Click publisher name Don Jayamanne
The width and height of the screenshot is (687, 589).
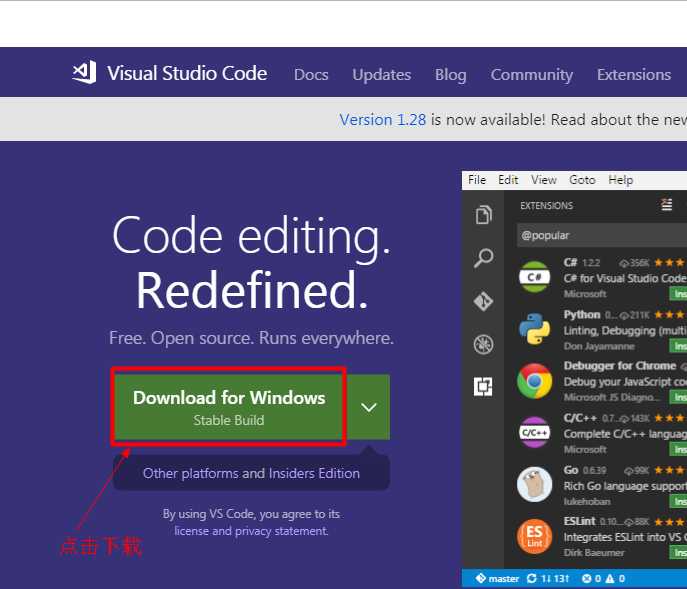coord(599,346)
